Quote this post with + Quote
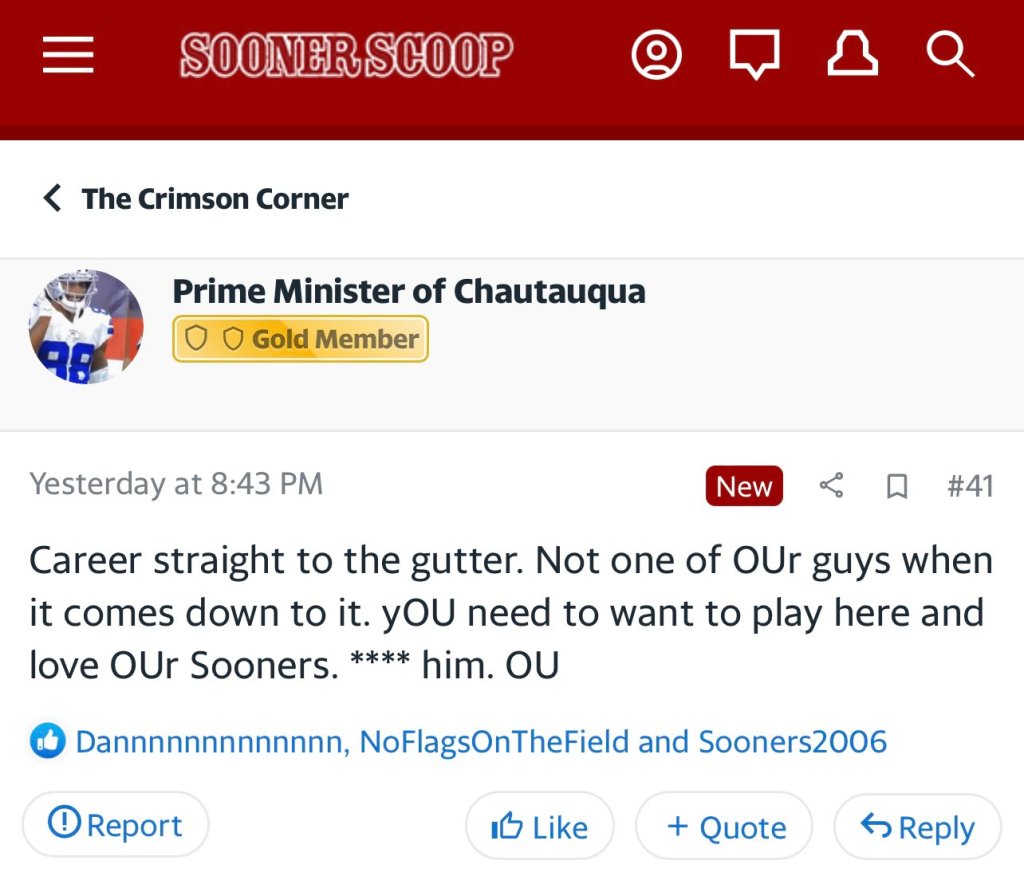Viewport: 1024px width, 876px height. 725,827
